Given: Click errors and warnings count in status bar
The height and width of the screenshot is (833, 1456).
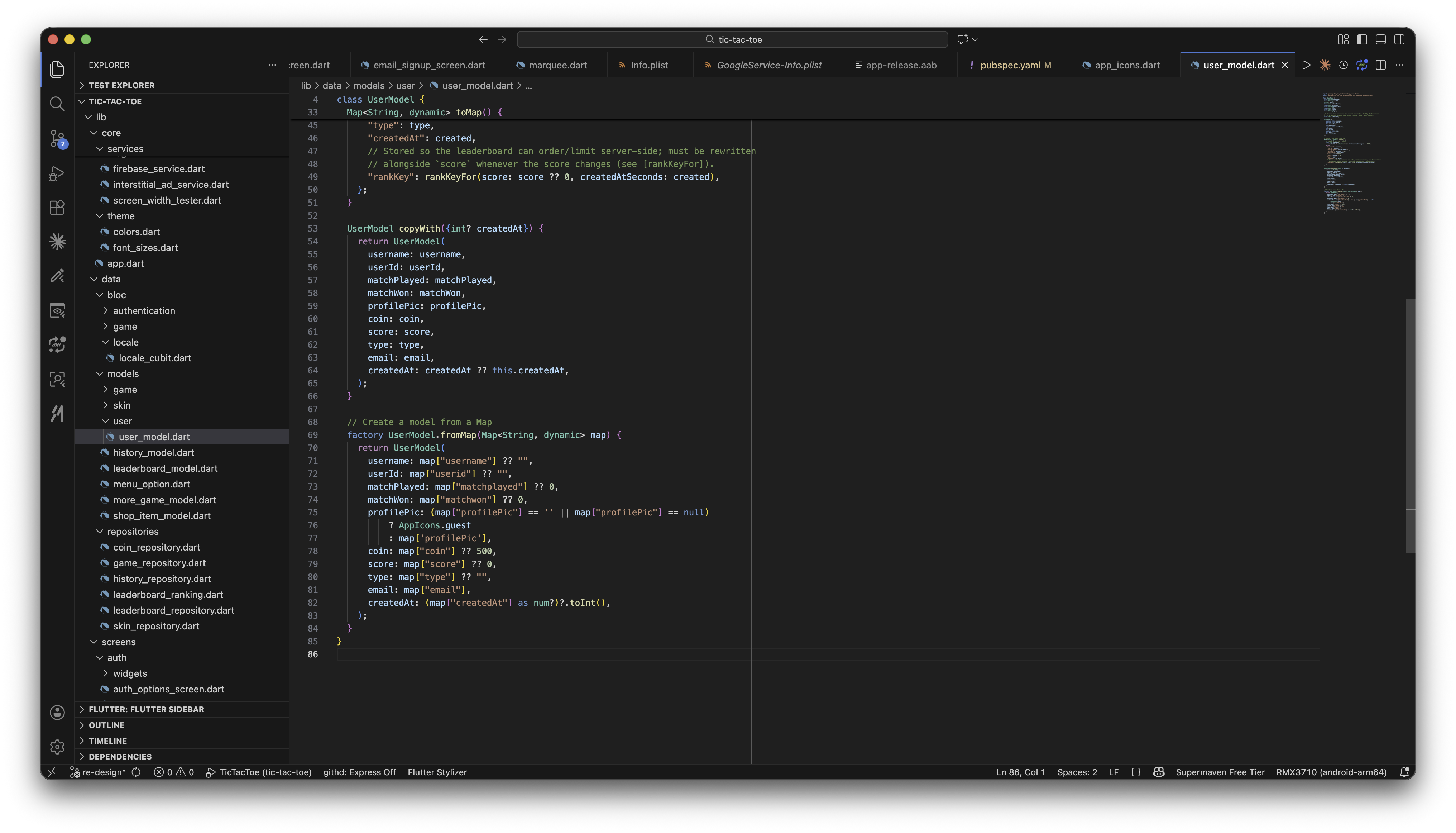Looking at the screenshot, I should pos(174,772).
